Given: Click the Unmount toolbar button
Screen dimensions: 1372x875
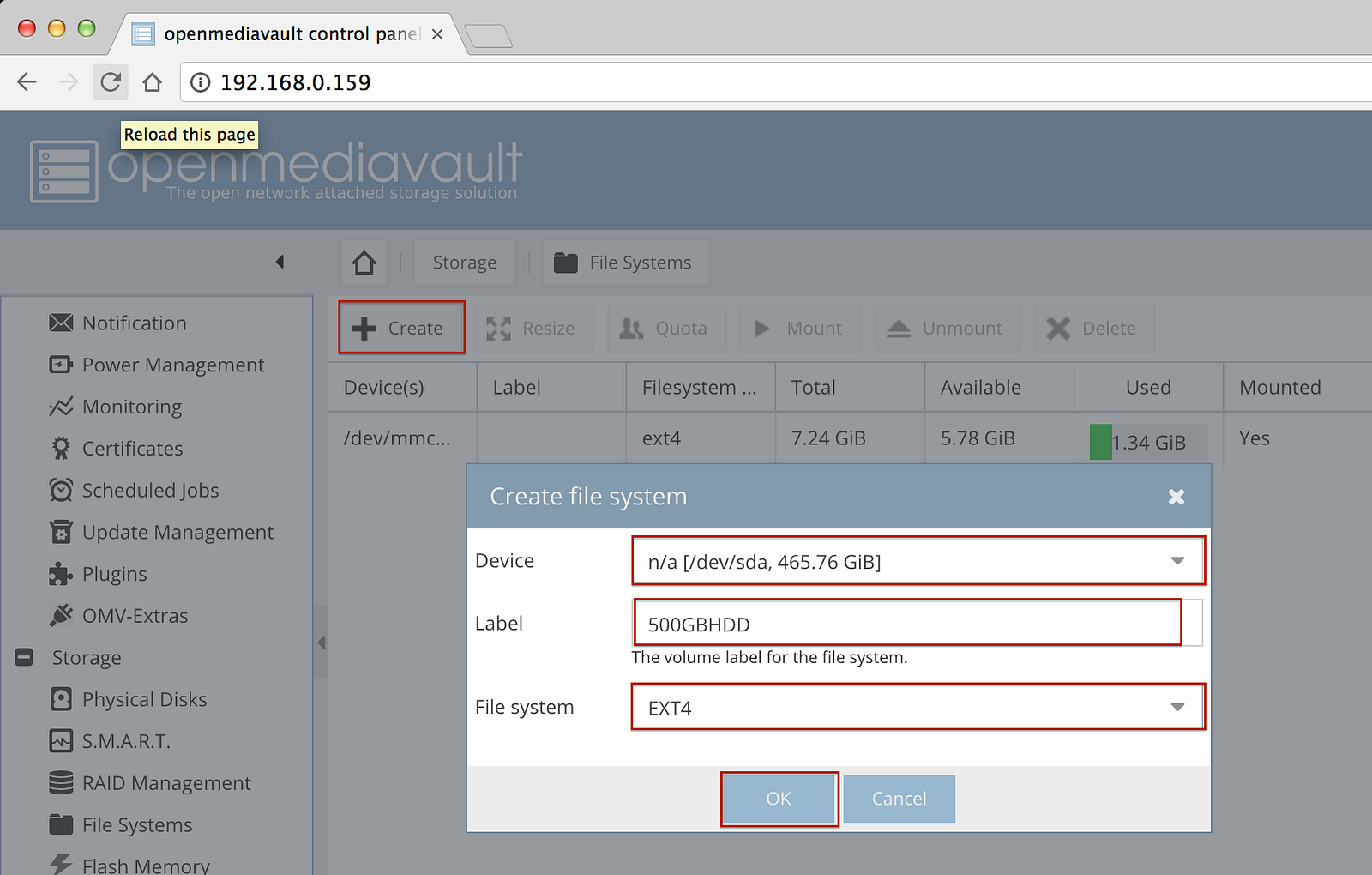Looking at the screenshot, I should (x=948, y=329).
